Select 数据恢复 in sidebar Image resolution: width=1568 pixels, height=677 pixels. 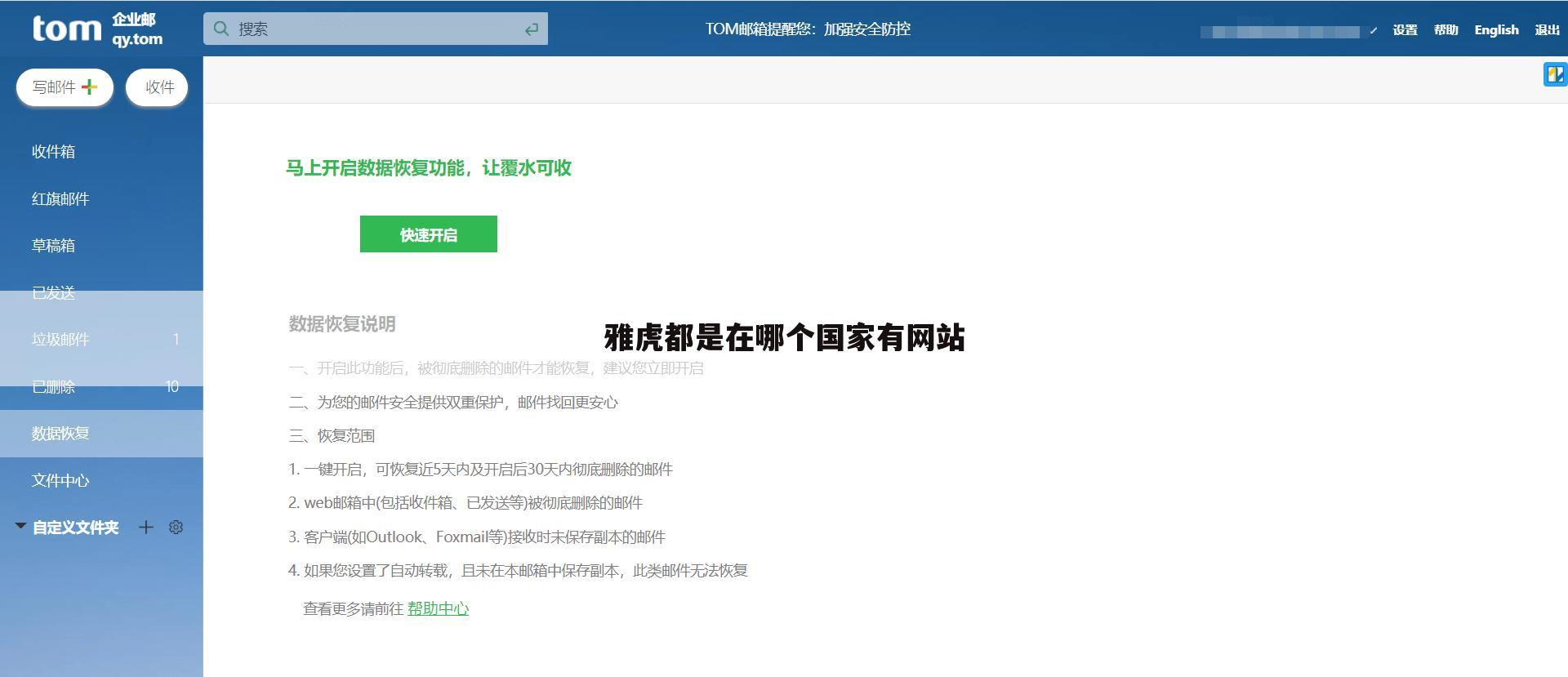coord(101,433)
